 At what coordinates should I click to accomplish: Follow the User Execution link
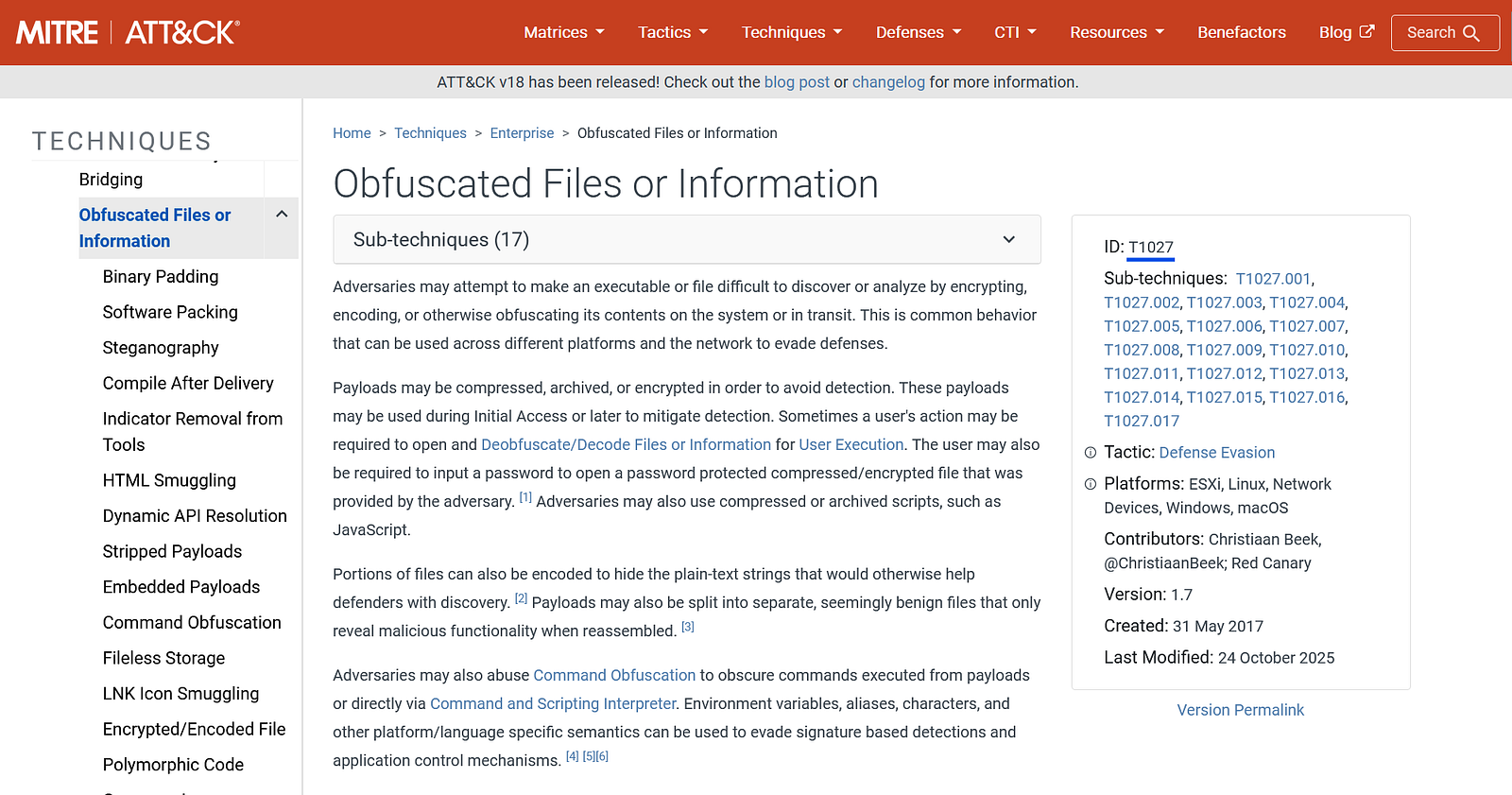[x=851, y=444]
